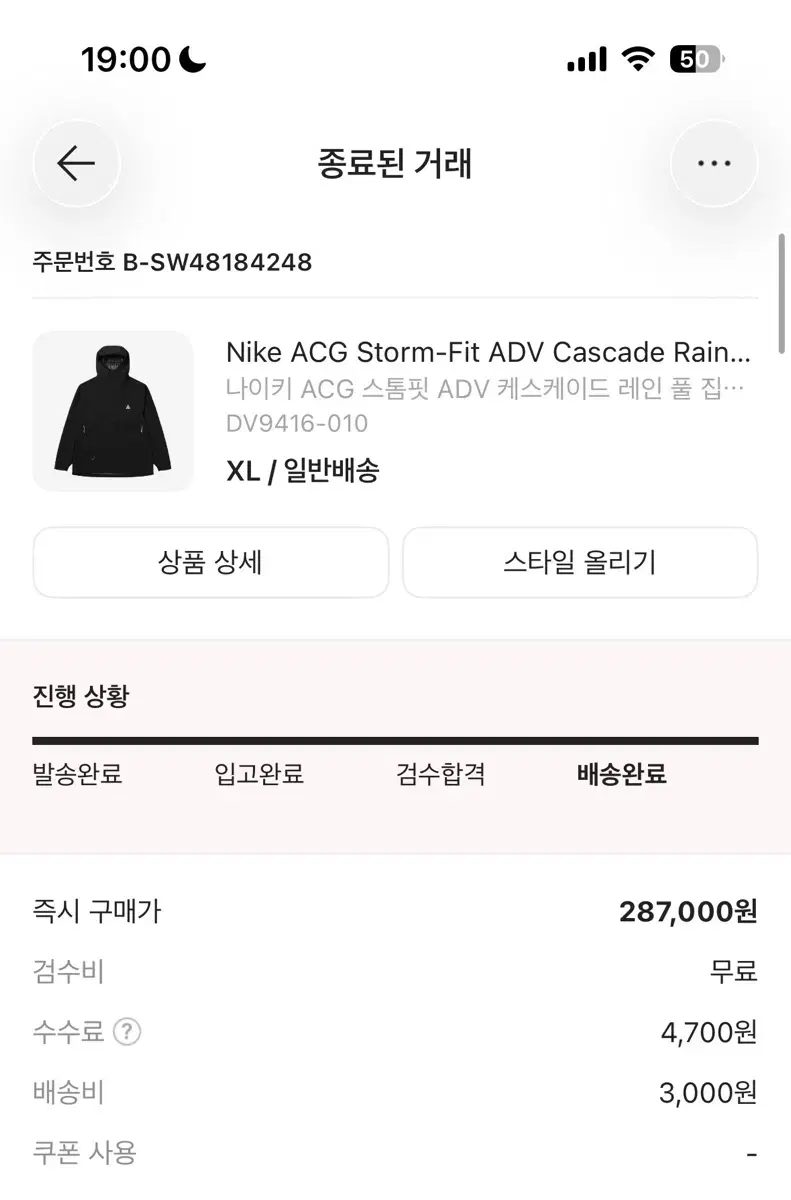791x1200 pixels.
Task: Tap the moon Focus mode icon
Action: (194, 60)
